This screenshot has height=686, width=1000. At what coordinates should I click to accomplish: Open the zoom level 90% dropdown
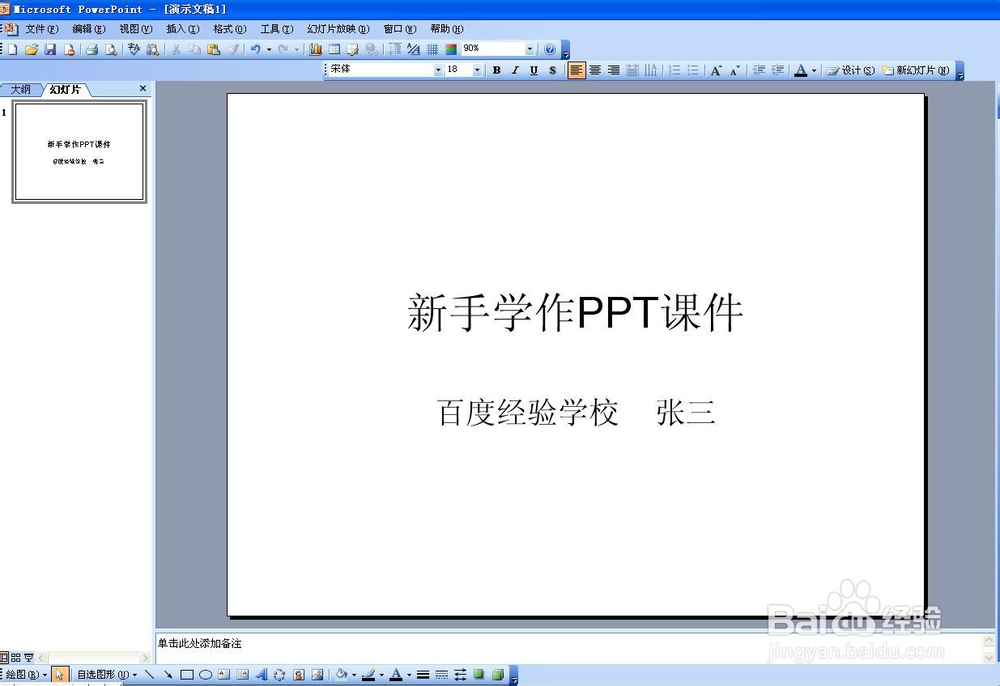tap(528, 48)
